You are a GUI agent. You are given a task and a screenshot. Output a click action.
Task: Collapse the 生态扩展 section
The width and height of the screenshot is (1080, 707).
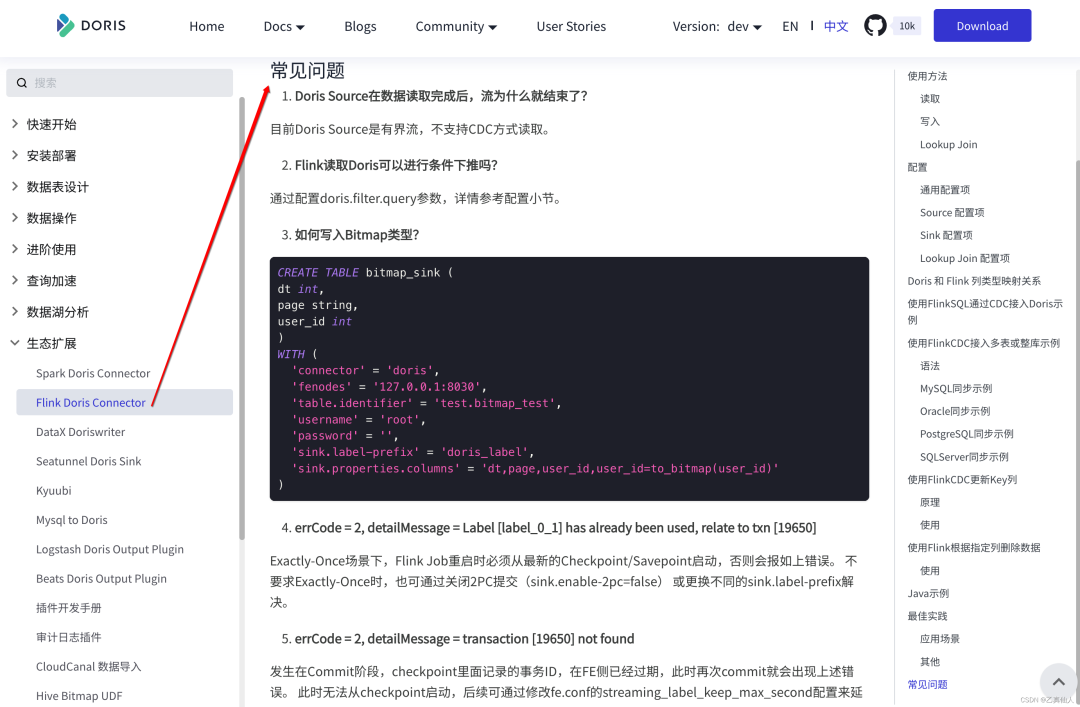point(52,343)
